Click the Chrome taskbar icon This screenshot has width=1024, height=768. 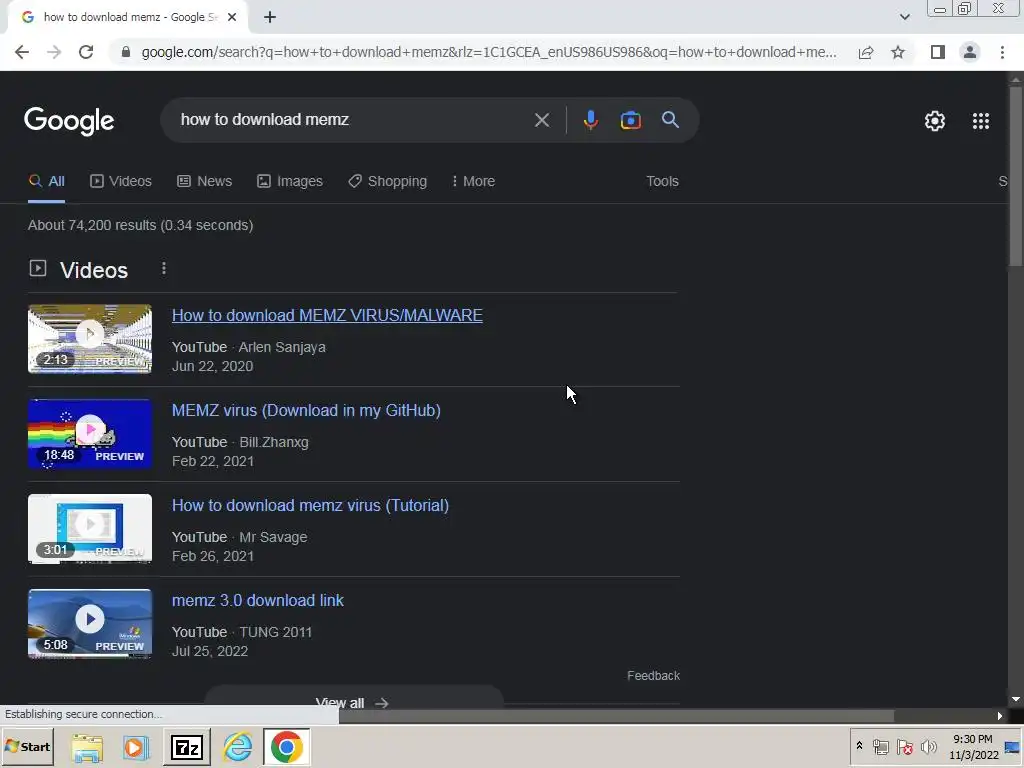pos(287,747)
